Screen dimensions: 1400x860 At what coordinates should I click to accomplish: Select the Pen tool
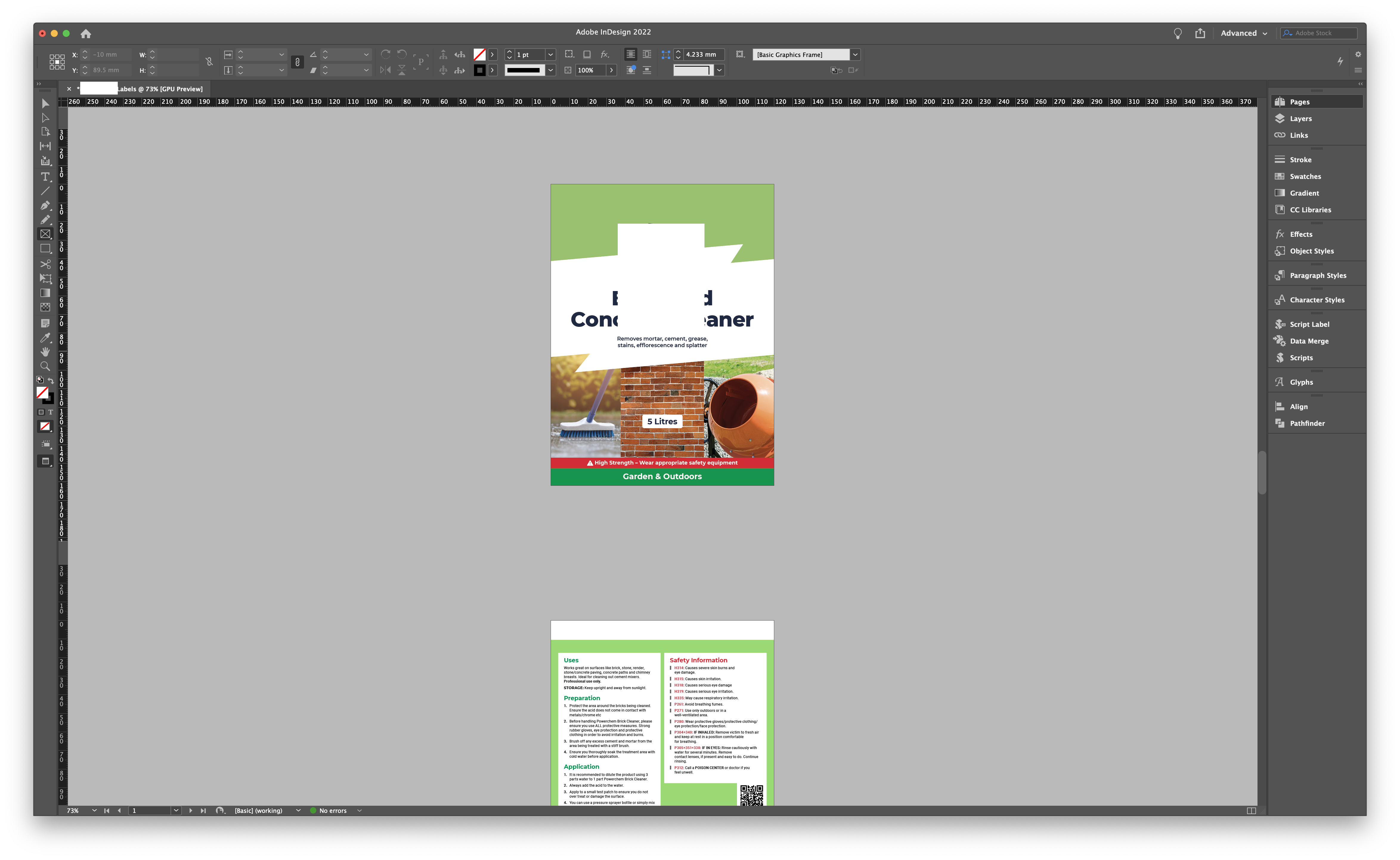[x=46, y=206]
